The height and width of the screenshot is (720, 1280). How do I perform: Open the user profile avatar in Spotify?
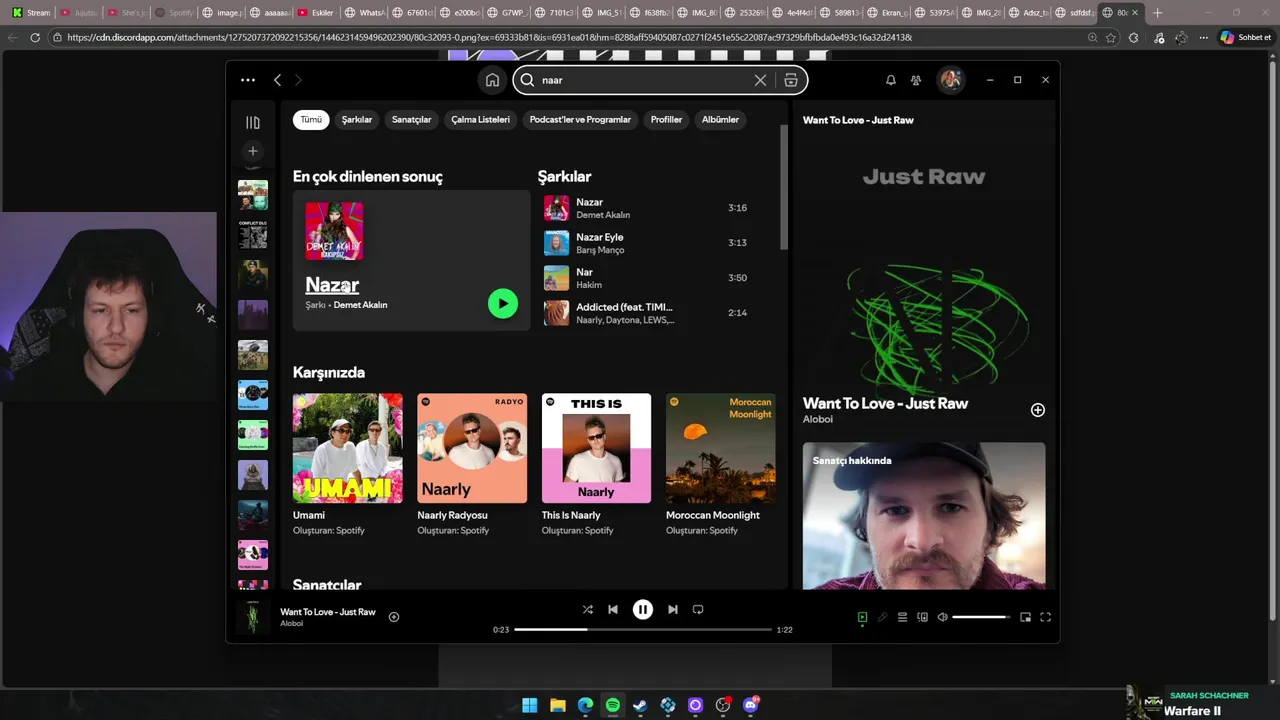[951, 80]
